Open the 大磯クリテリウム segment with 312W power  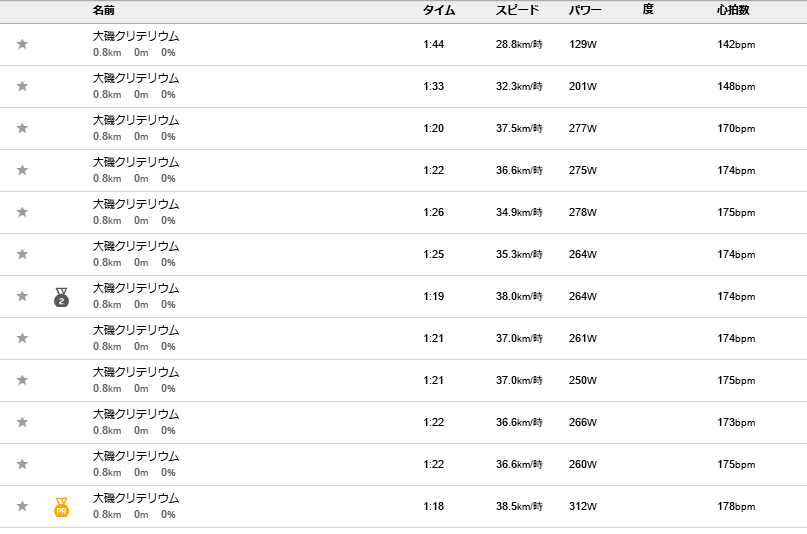(x=136, y=498)
